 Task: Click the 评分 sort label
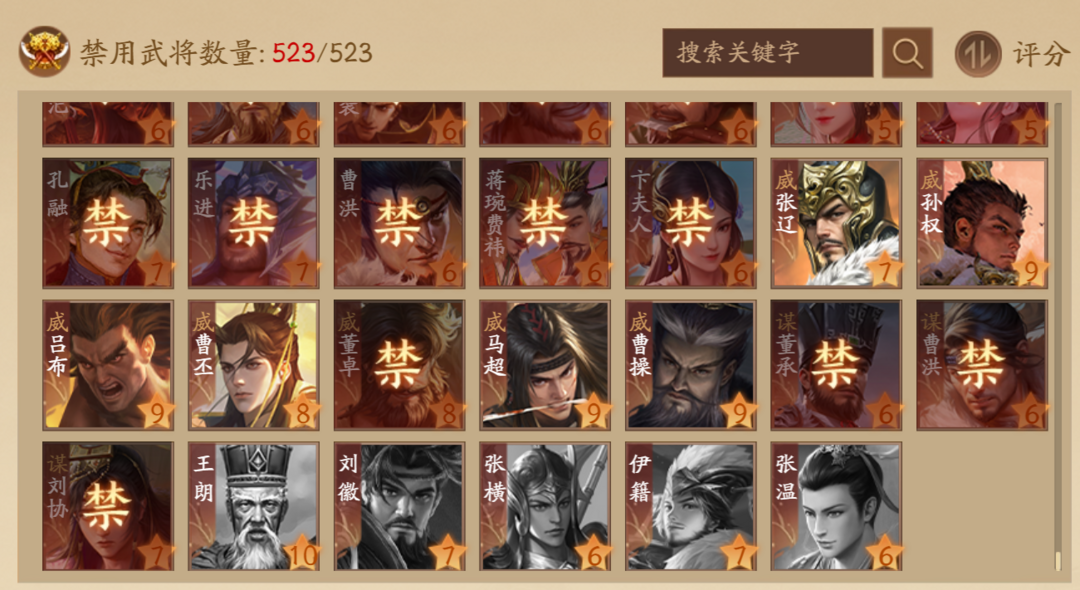(x=1040, y=54)
